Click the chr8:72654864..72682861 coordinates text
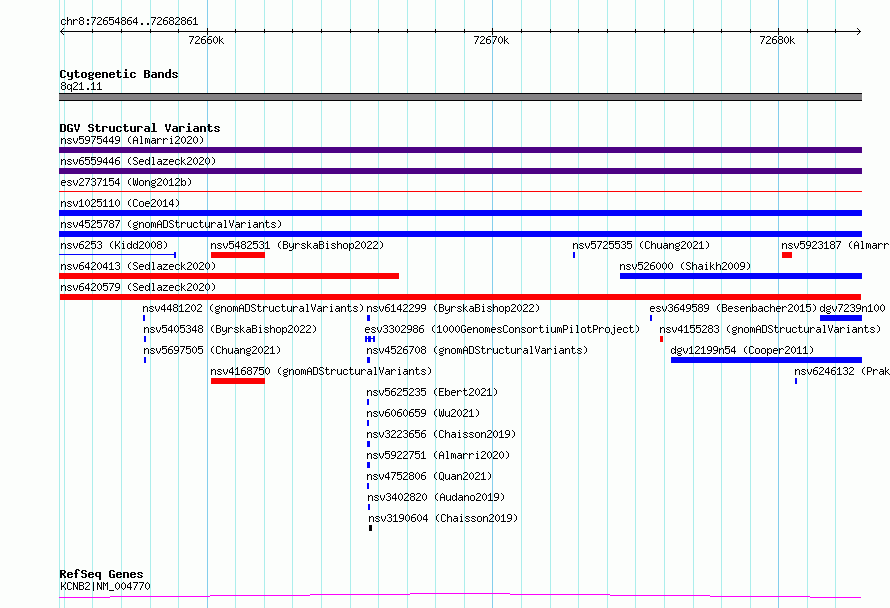The image size is (890, 608). [129, 22]
